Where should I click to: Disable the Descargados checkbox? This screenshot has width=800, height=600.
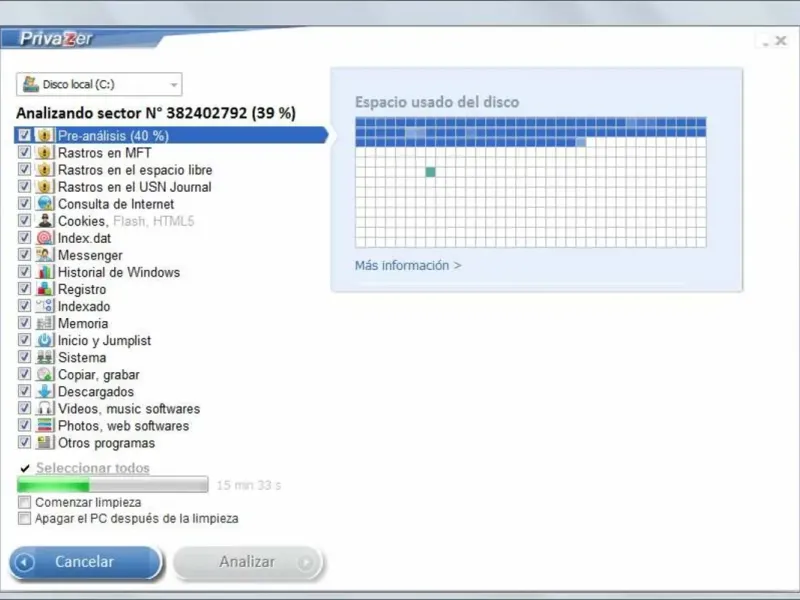coord(24,391)
